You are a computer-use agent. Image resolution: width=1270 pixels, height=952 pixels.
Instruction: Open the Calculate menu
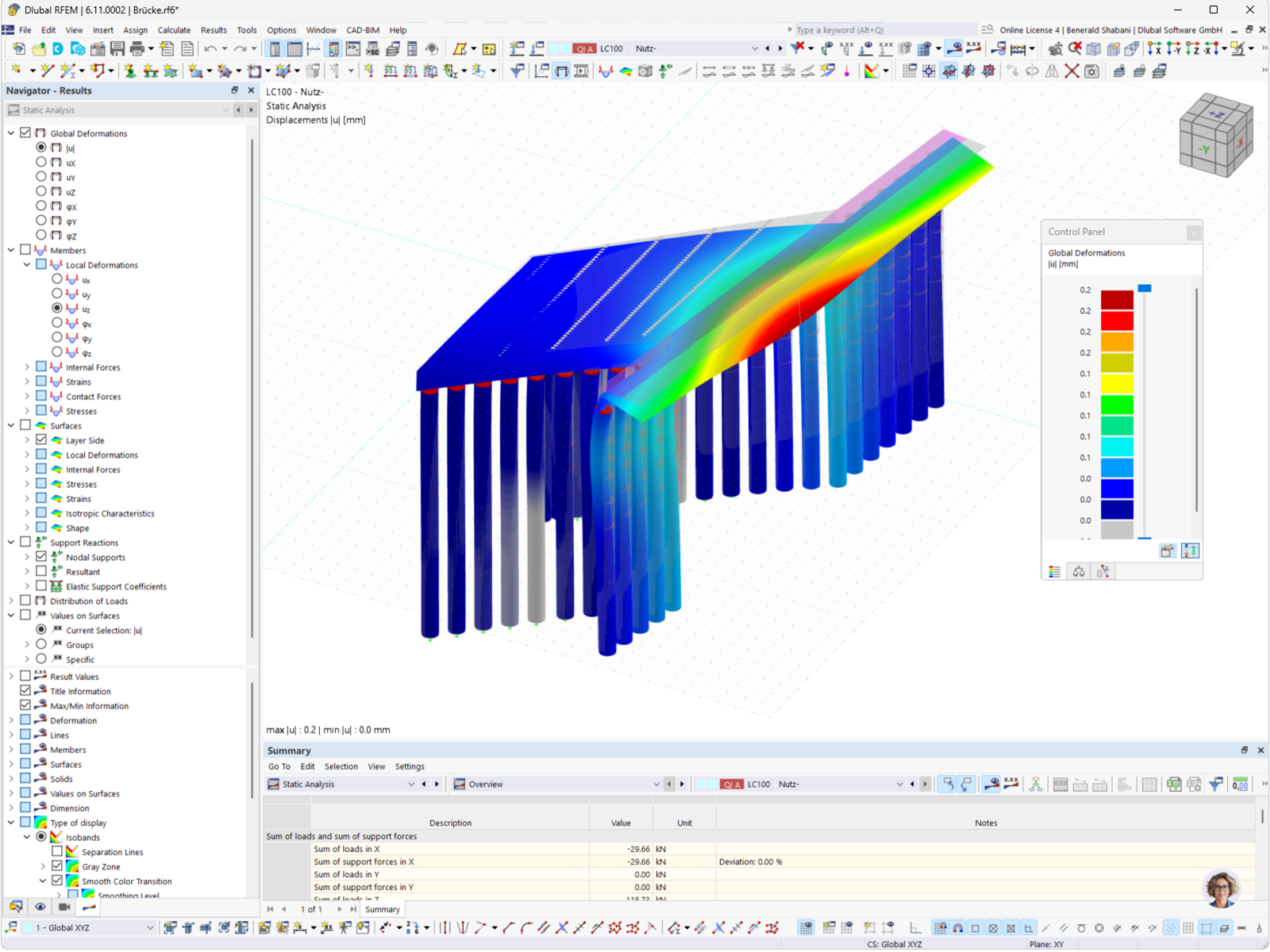pos(174,30)
